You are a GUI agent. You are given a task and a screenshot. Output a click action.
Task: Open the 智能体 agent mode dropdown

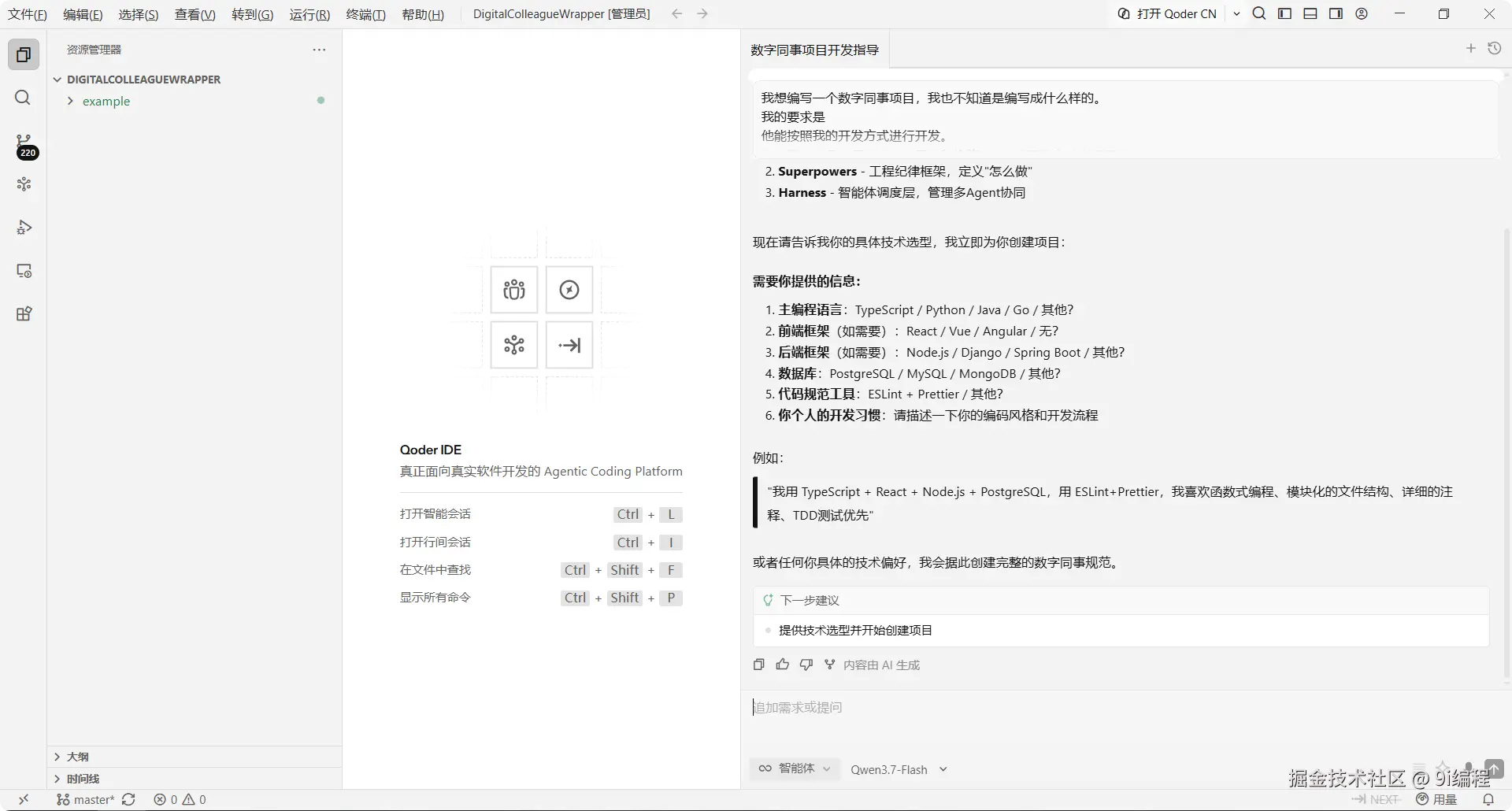click(794, 769)
